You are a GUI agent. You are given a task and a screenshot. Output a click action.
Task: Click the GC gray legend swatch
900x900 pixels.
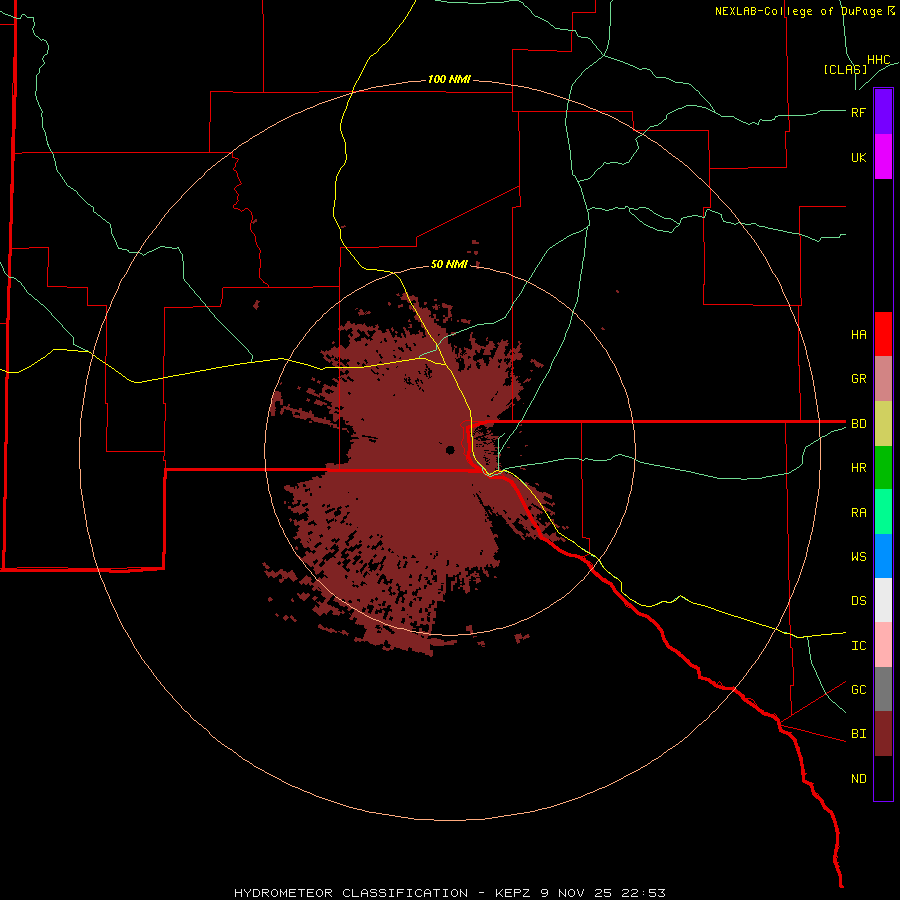pos(883,689)
